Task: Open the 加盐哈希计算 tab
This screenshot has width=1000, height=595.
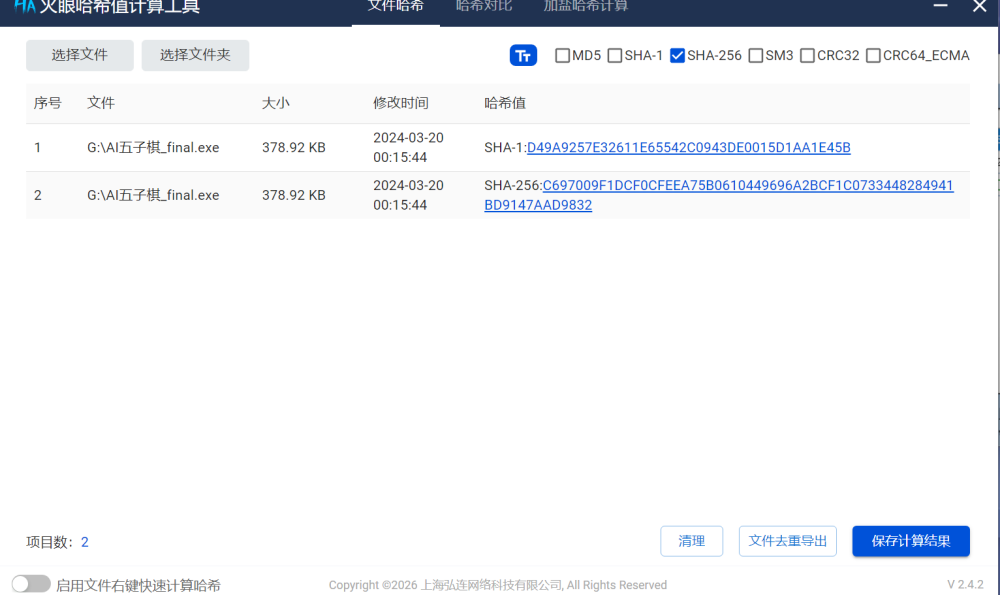Action: [586, 6]
